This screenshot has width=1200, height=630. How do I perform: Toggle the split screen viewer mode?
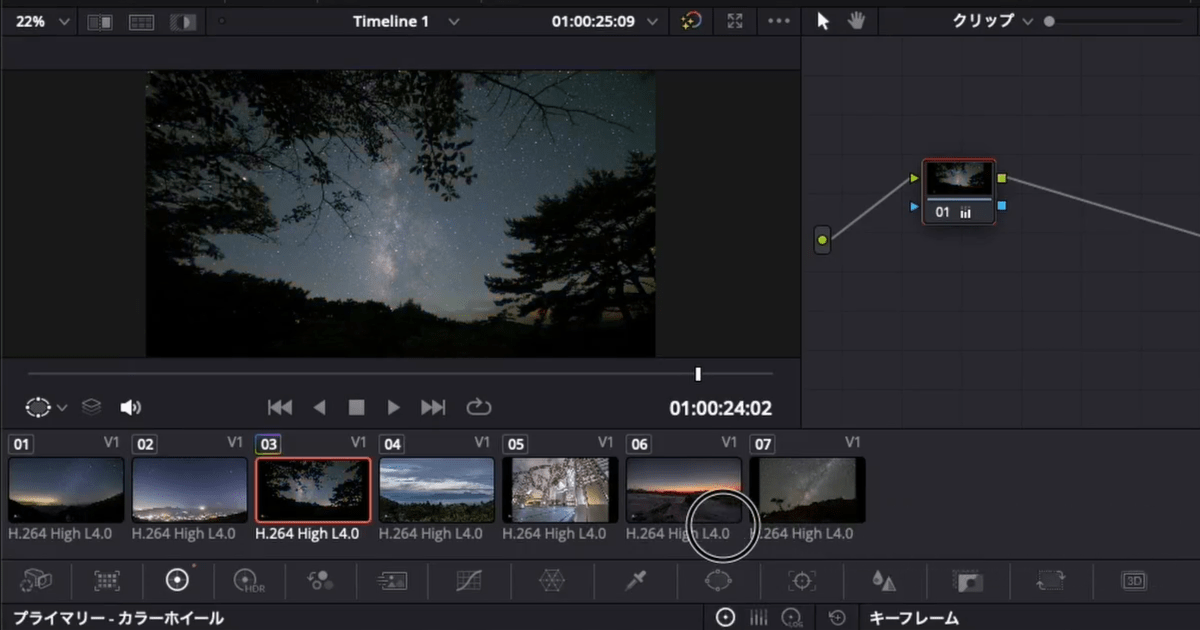click(x=141, y=21)
